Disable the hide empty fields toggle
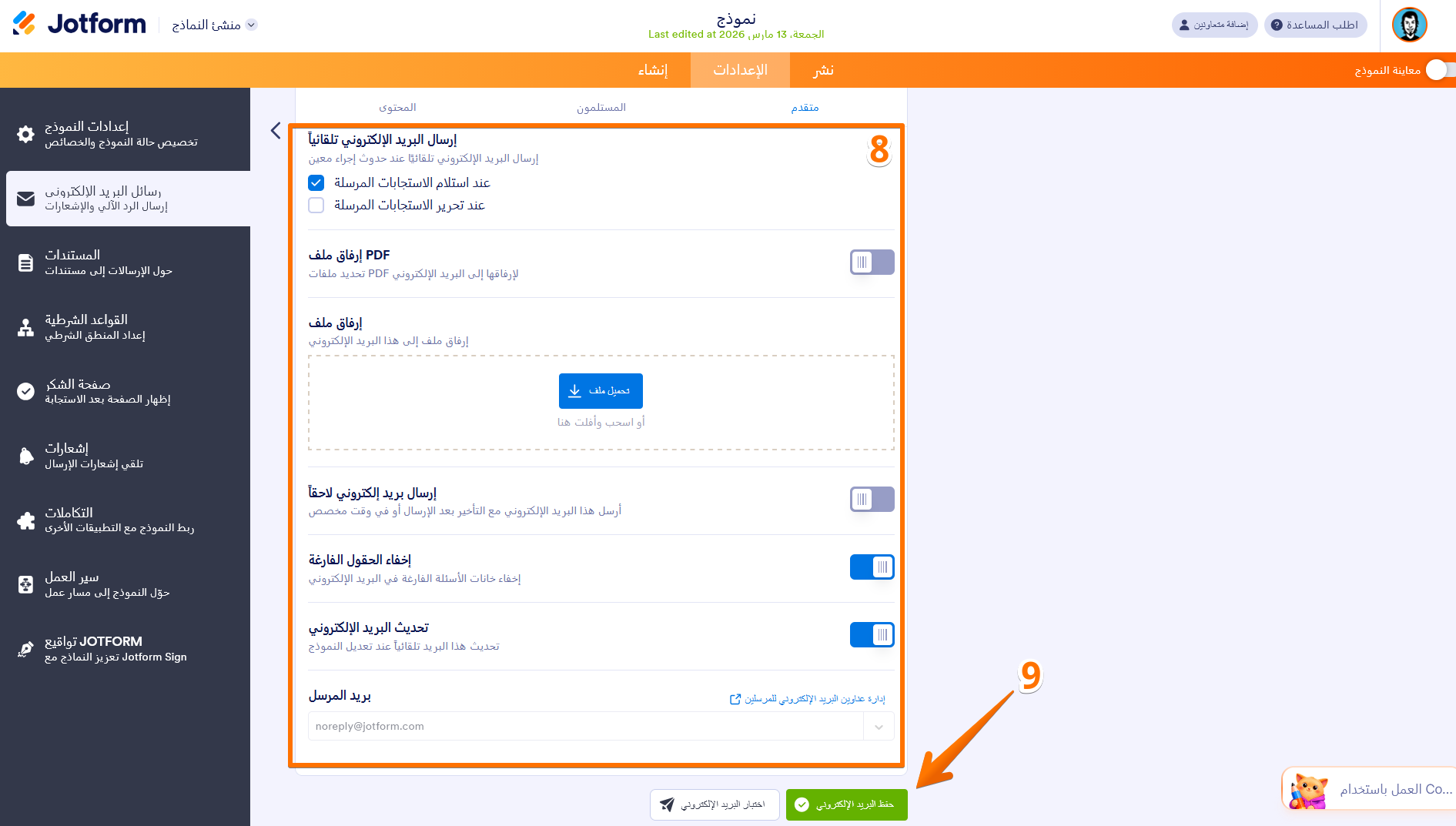1456x826 pixels. tap(871, 567)
